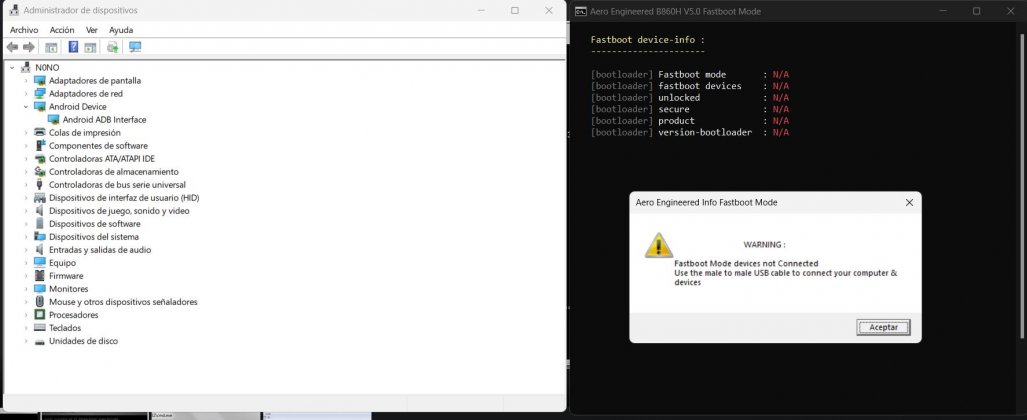The width and height of the screenshot is (1027, 420).
Task: Toggle the action pane toolbar icon
Action: click(x=90, y=47)
